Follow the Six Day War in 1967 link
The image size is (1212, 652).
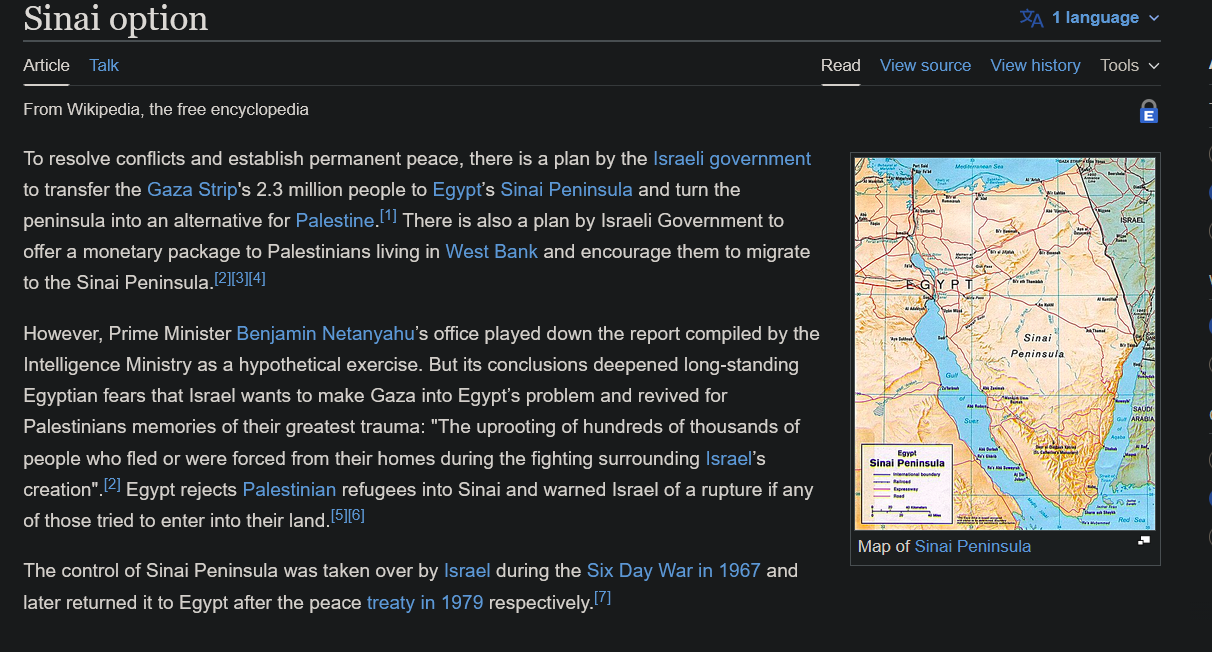tap(674, 570)
